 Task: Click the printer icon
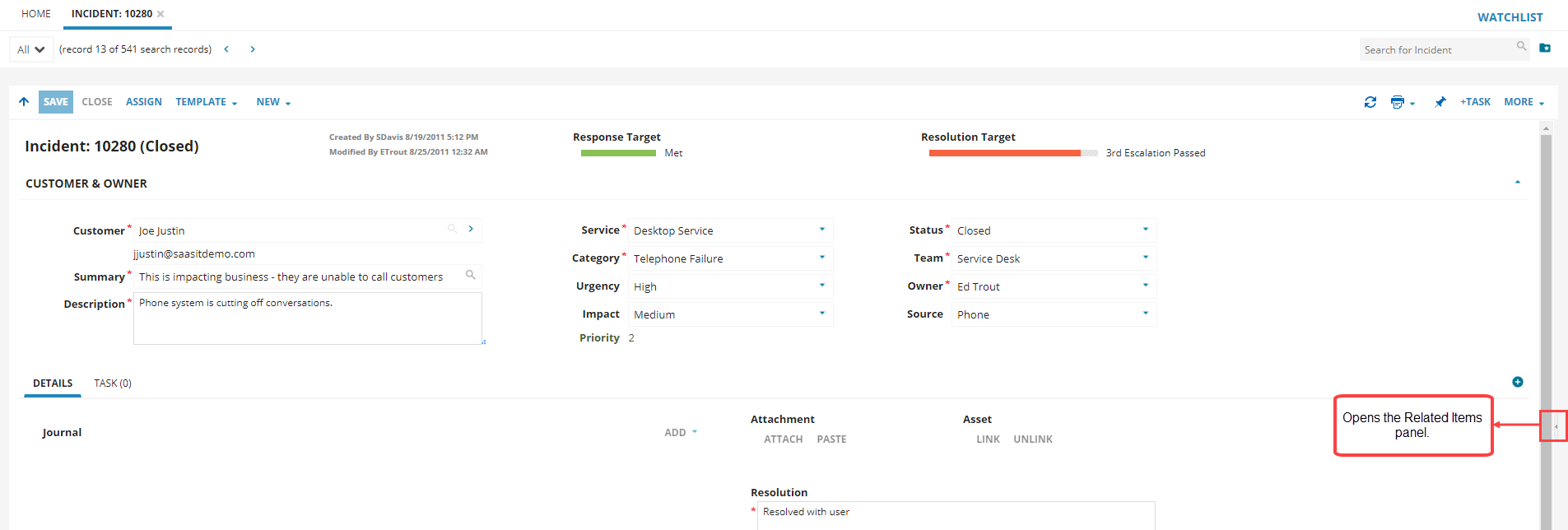click(1397, 102)
